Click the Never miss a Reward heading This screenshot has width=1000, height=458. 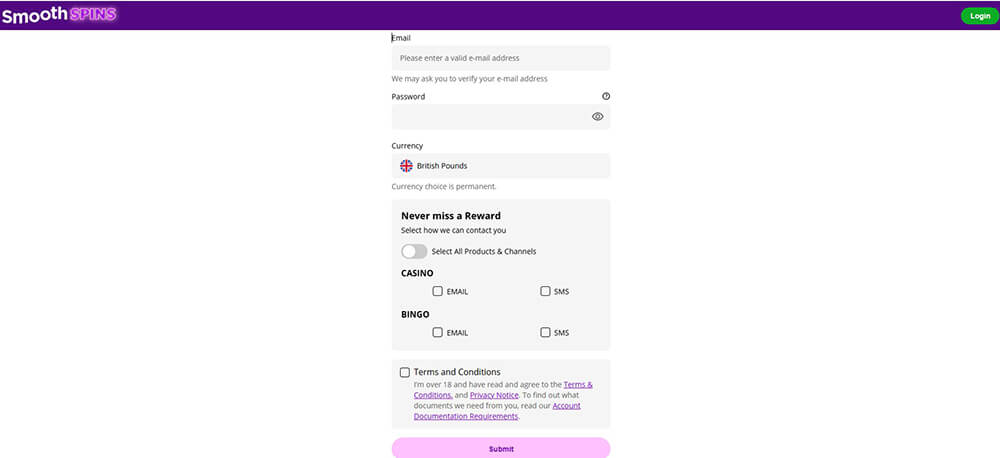click(x=451, y=216)
